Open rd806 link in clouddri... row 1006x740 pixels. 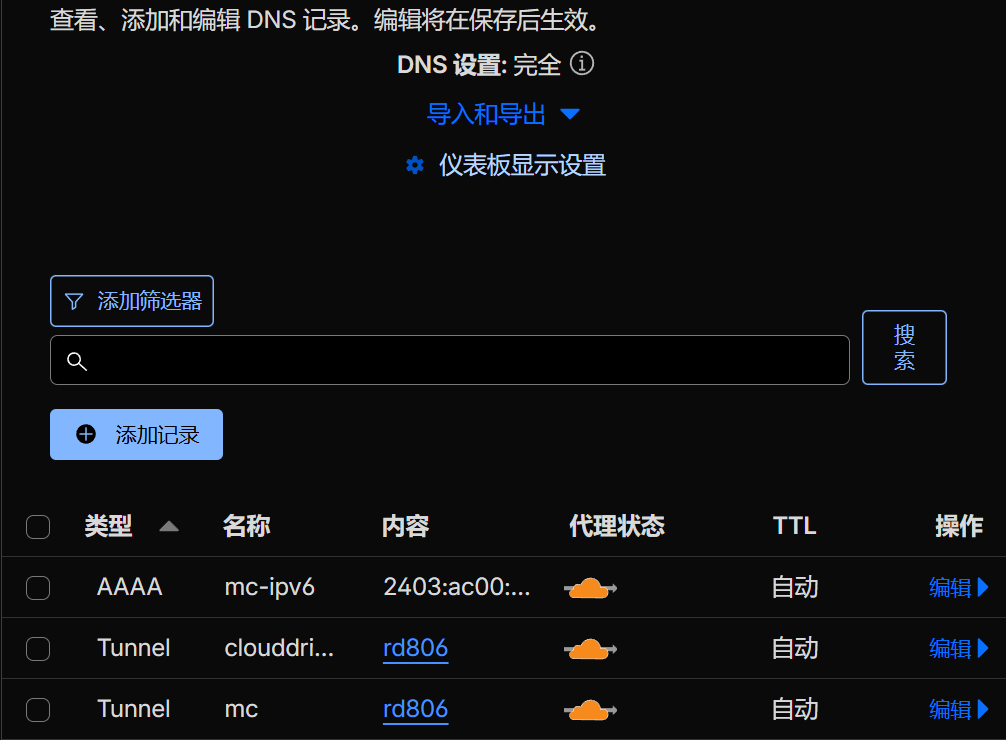[415, 648]
